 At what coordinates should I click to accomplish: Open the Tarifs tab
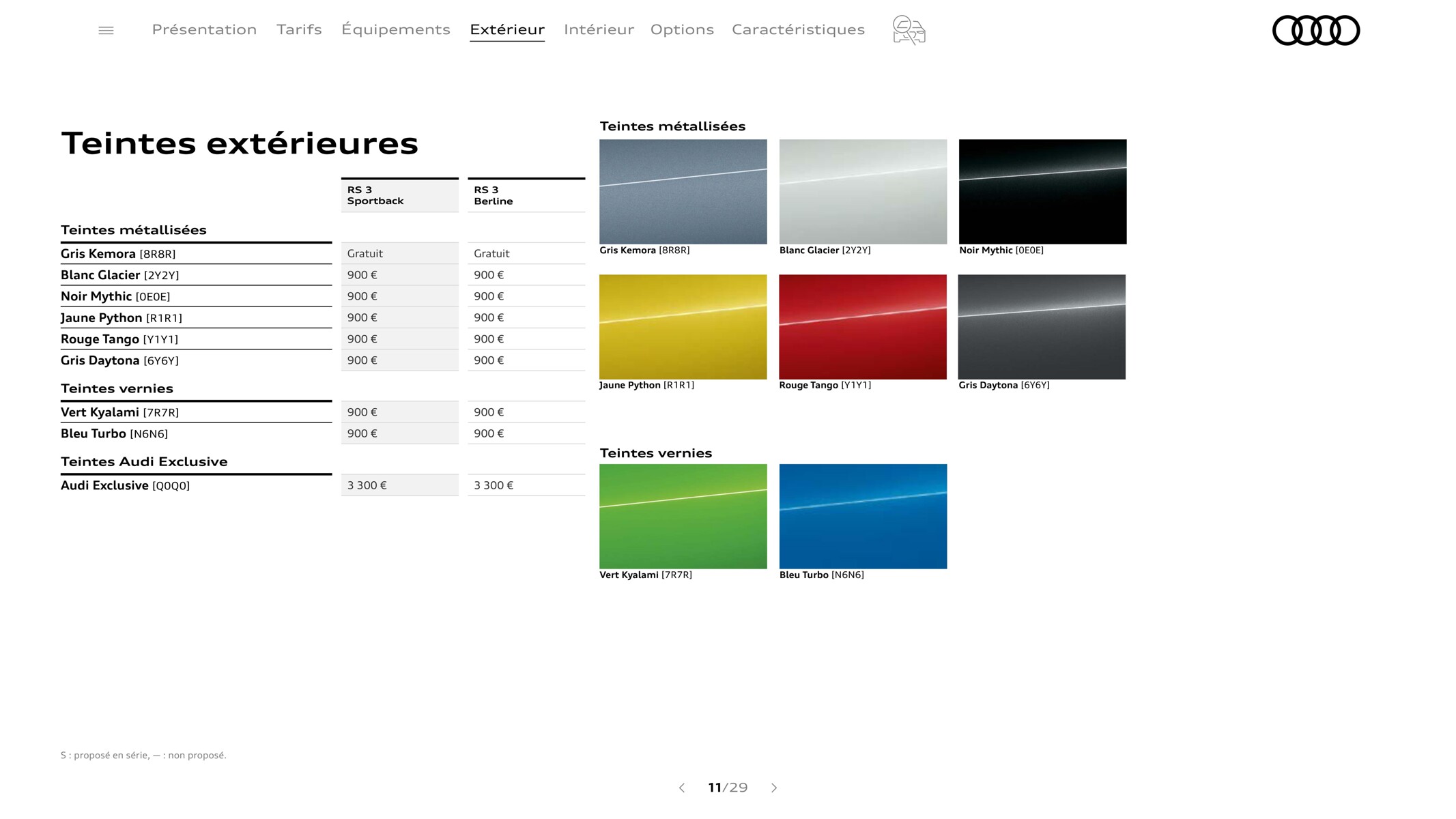tap(299, 29)
